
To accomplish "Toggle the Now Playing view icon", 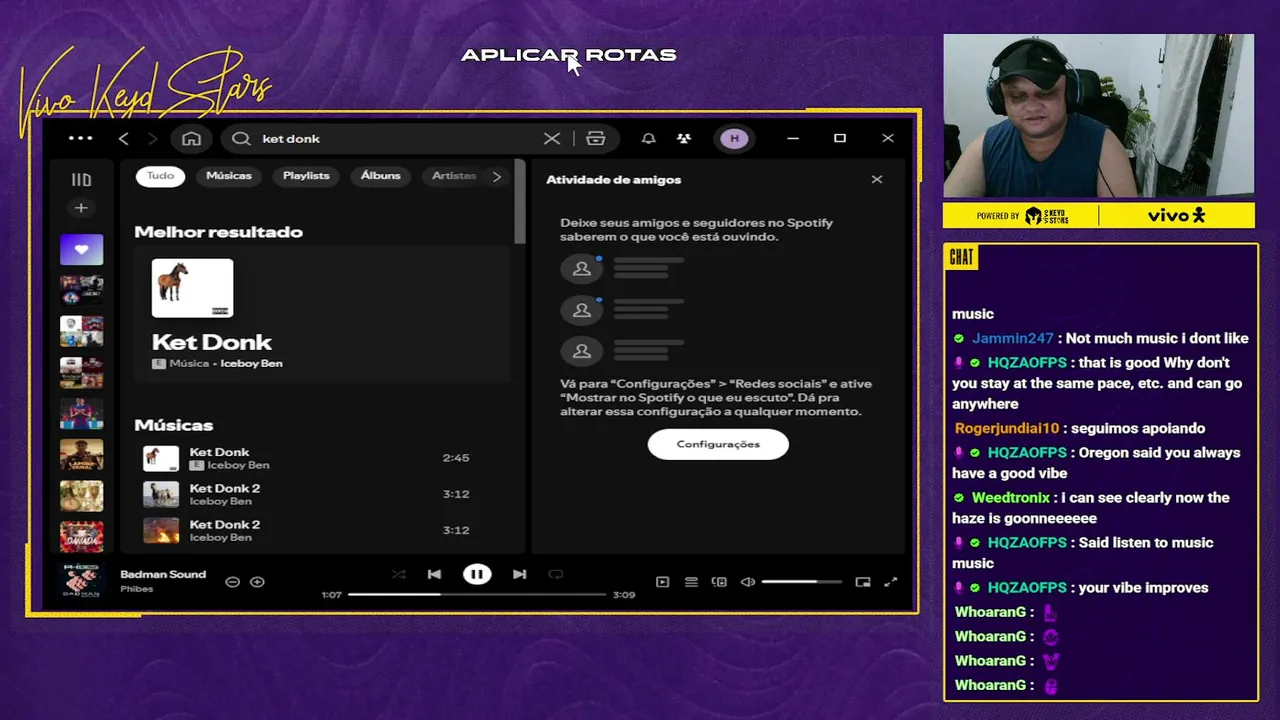I will pyautogui.click(x=662, y=582).
